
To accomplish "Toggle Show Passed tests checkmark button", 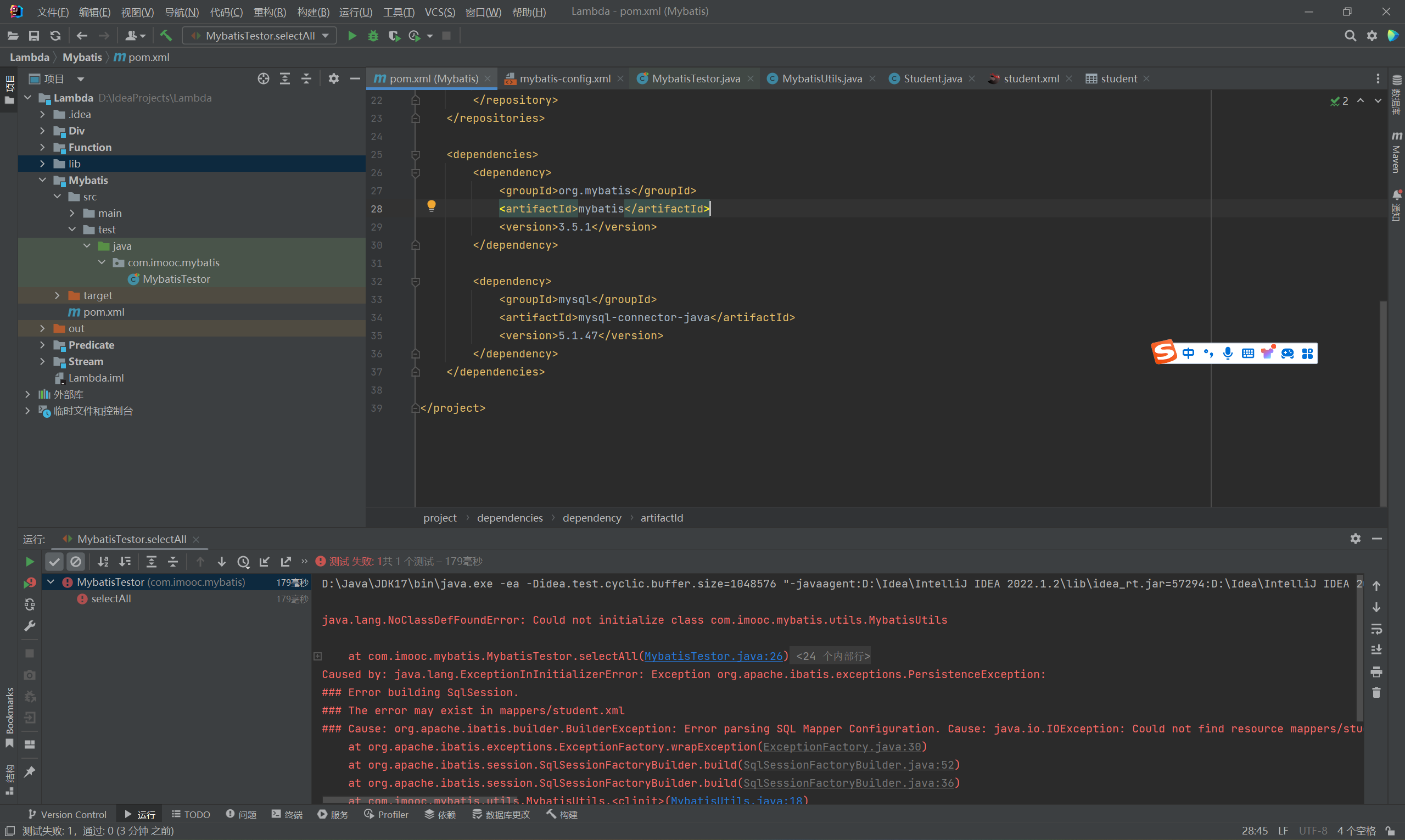I will tap(54, 562).
